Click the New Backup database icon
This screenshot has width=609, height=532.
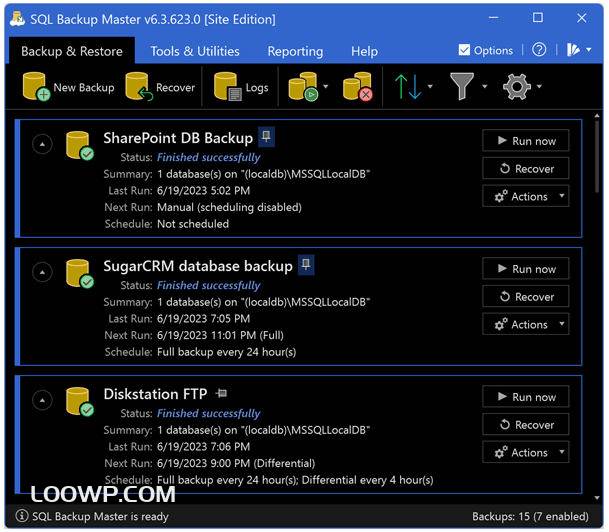36,87
